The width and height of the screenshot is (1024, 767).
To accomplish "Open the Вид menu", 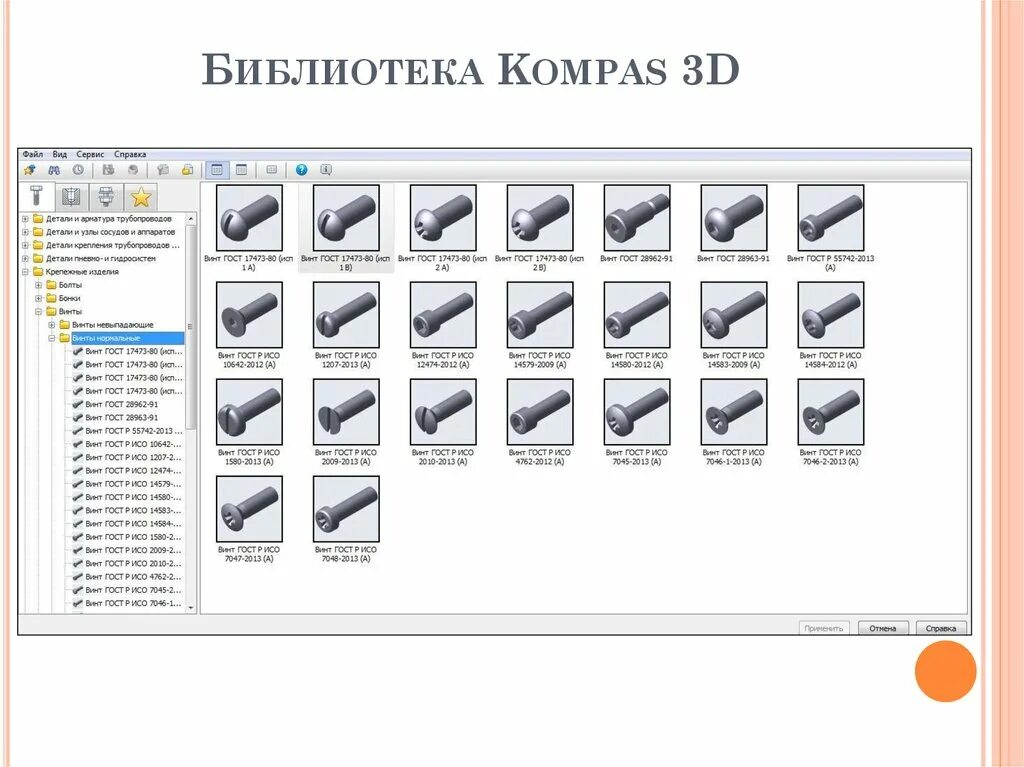I will pyautogui.click(x=59, y=155).
